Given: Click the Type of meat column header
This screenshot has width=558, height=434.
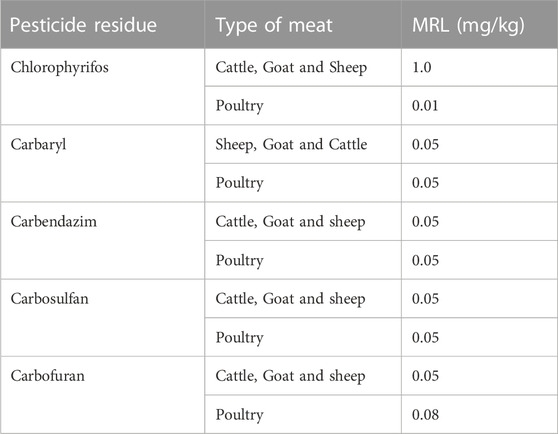Looking at the screenshot, I should 303,24.
